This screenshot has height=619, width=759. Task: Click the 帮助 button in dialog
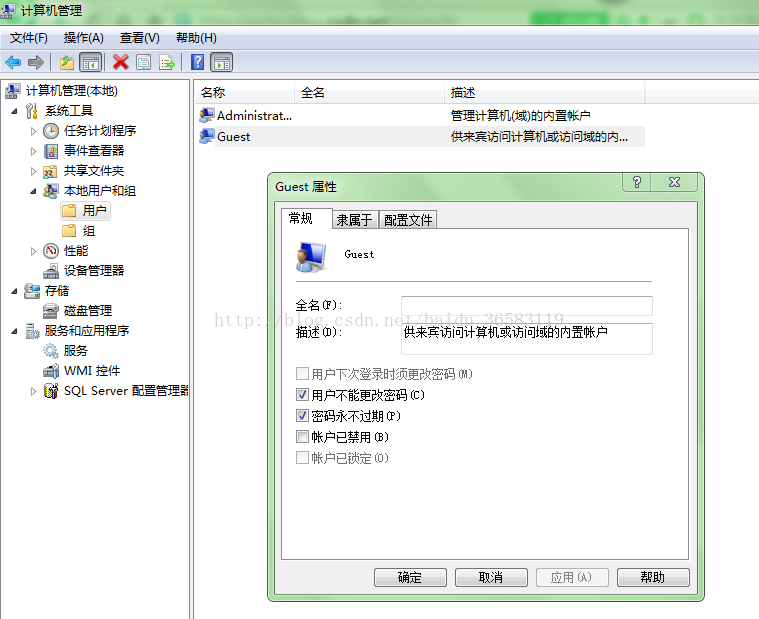[x=653, y=577]
